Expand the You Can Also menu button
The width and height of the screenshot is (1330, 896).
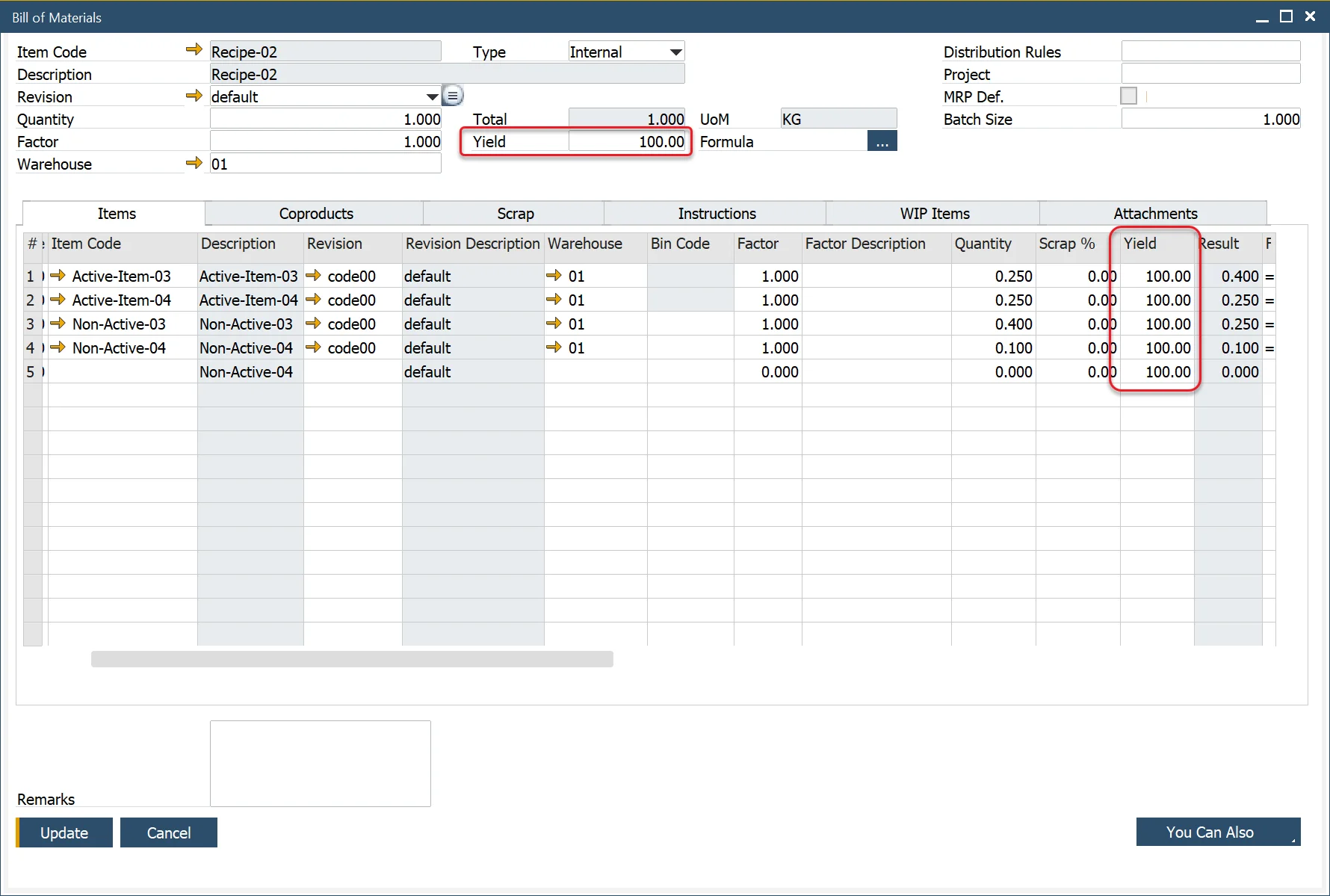coord(1218,832)
